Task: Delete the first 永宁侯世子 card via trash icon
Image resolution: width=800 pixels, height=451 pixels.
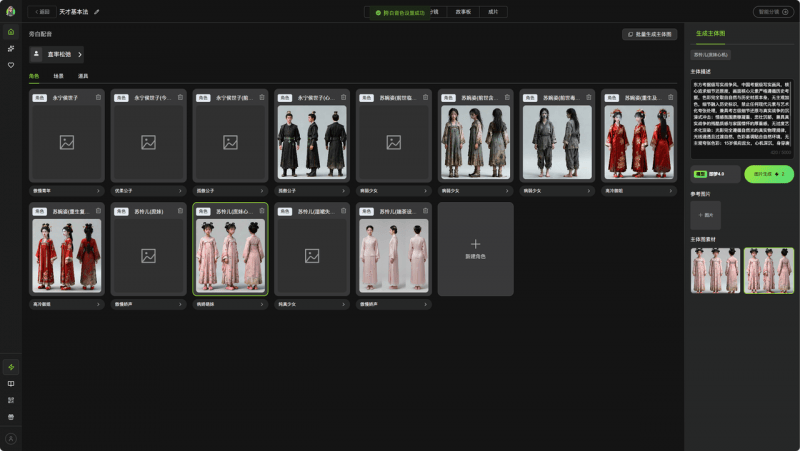Action: 98,98
